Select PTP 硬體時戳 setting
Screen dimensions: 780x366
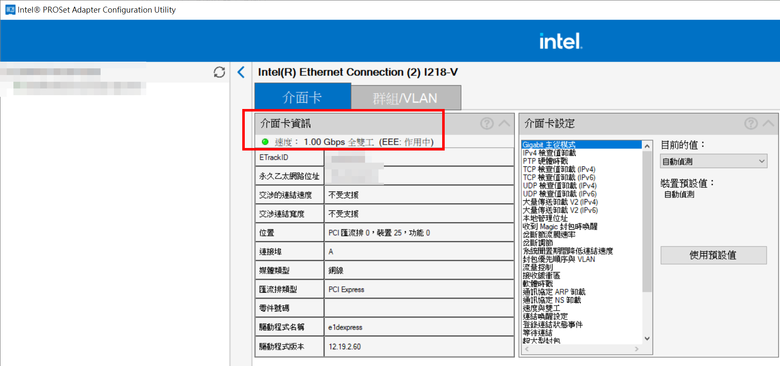pyautogui.click(x=545, y=161)
